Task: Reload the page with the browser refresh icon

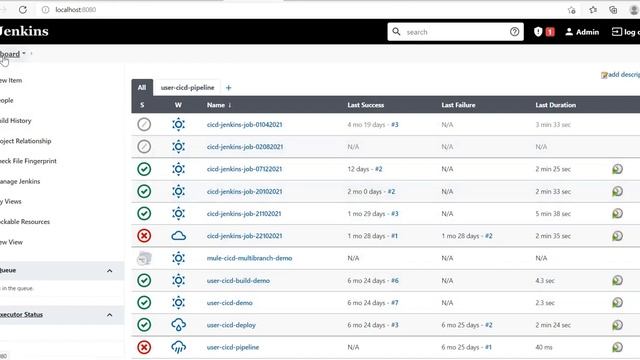Action: 22,9
